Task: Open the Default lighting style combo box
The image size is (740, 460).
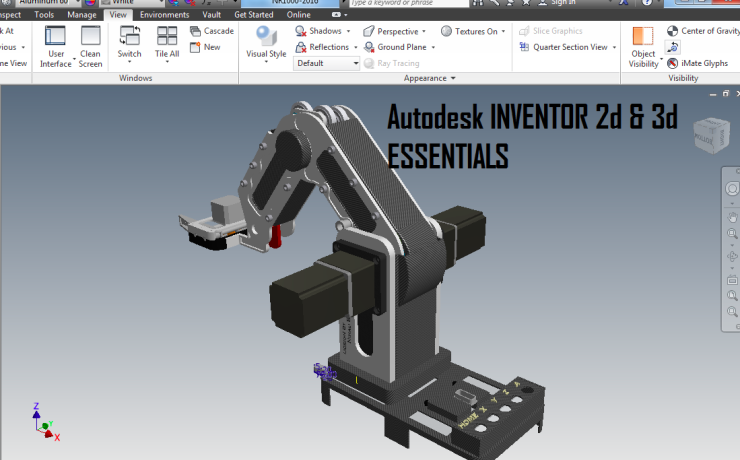Action: point(327,63)
